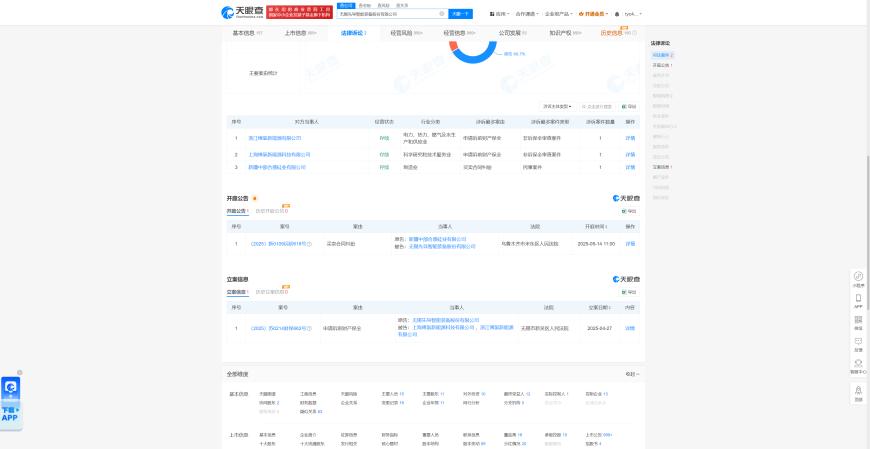Show the WeChat QR code icon
This screenshot has width=870, height=449.
coord(858,321)
